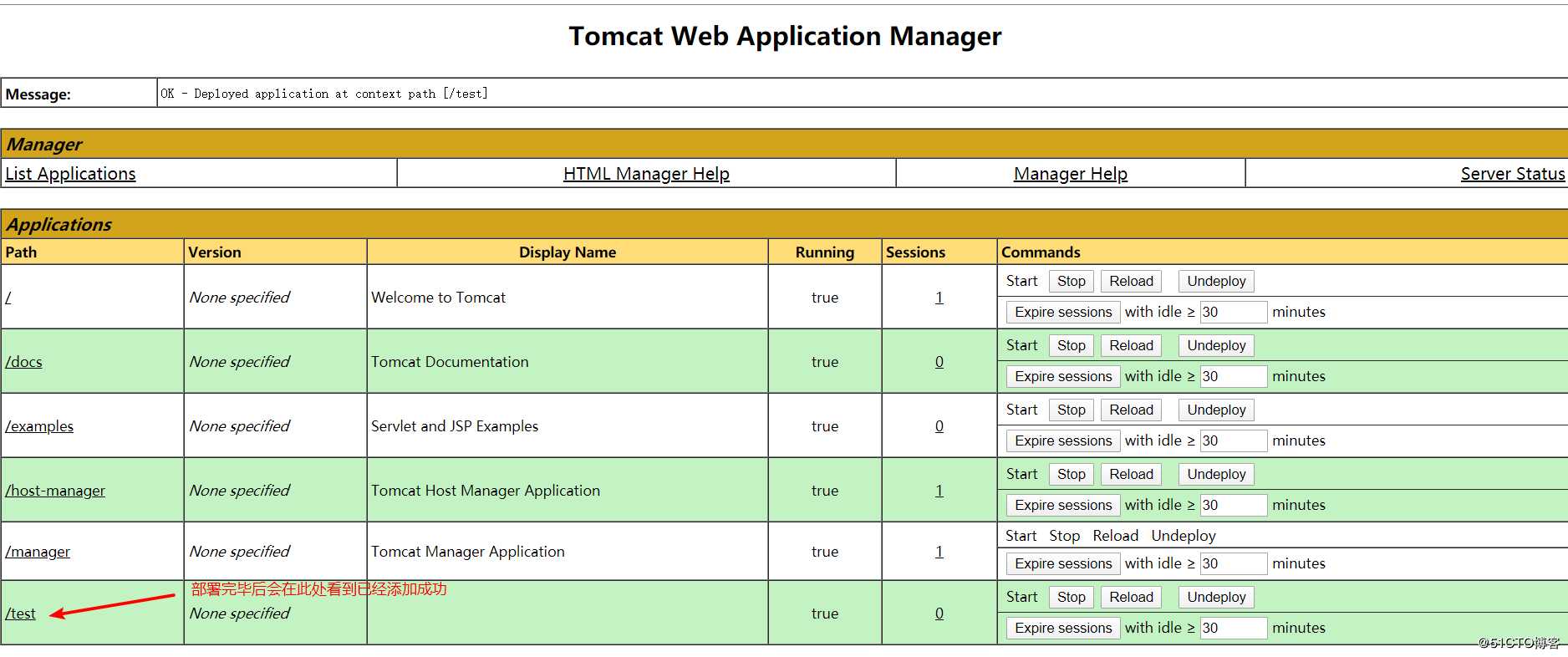Click the Display Name column header
Image resolution: width=1568 pixels, height=657 pixels.
point(568,252)
